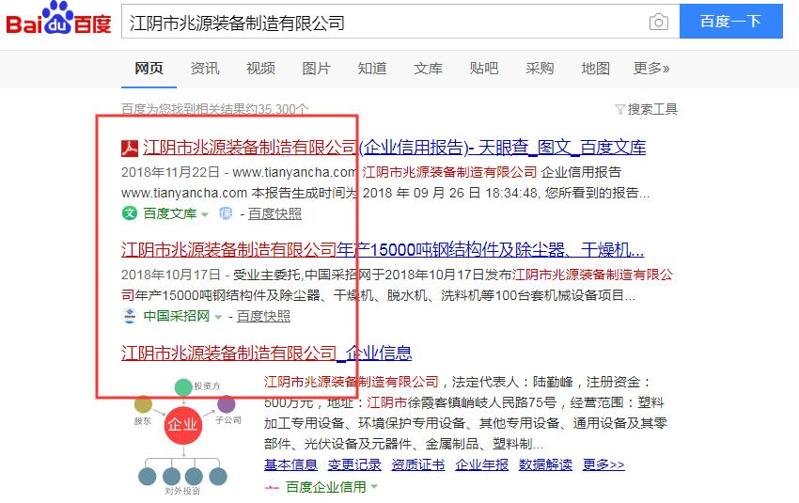Open the 地图 tab
The image size is (799, 503).
595,68
